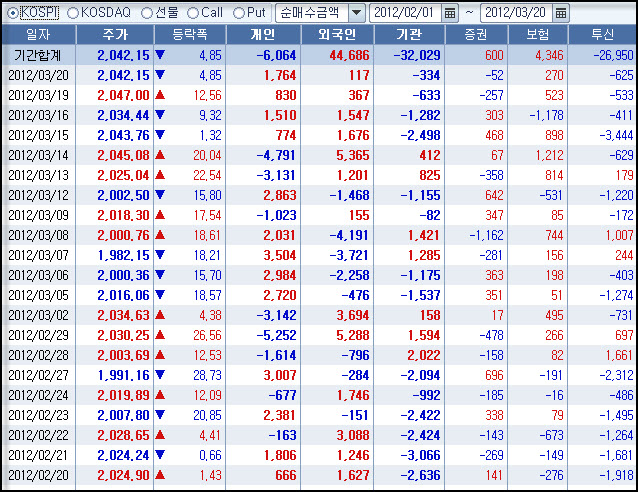Click up arrow next to 2,045.08
This screenshot has height=492, width=638.
tap(160, 155)
